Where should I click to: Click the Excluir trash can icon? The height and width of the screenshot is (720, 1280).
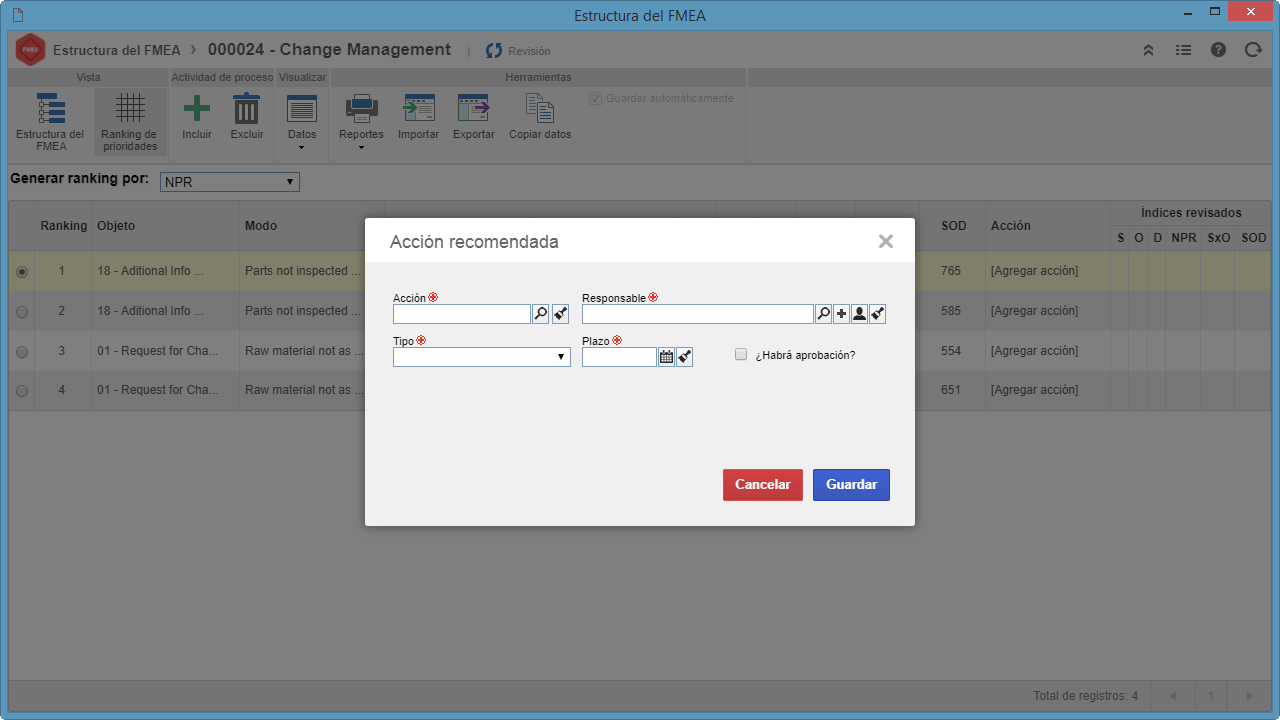point(247,108)
